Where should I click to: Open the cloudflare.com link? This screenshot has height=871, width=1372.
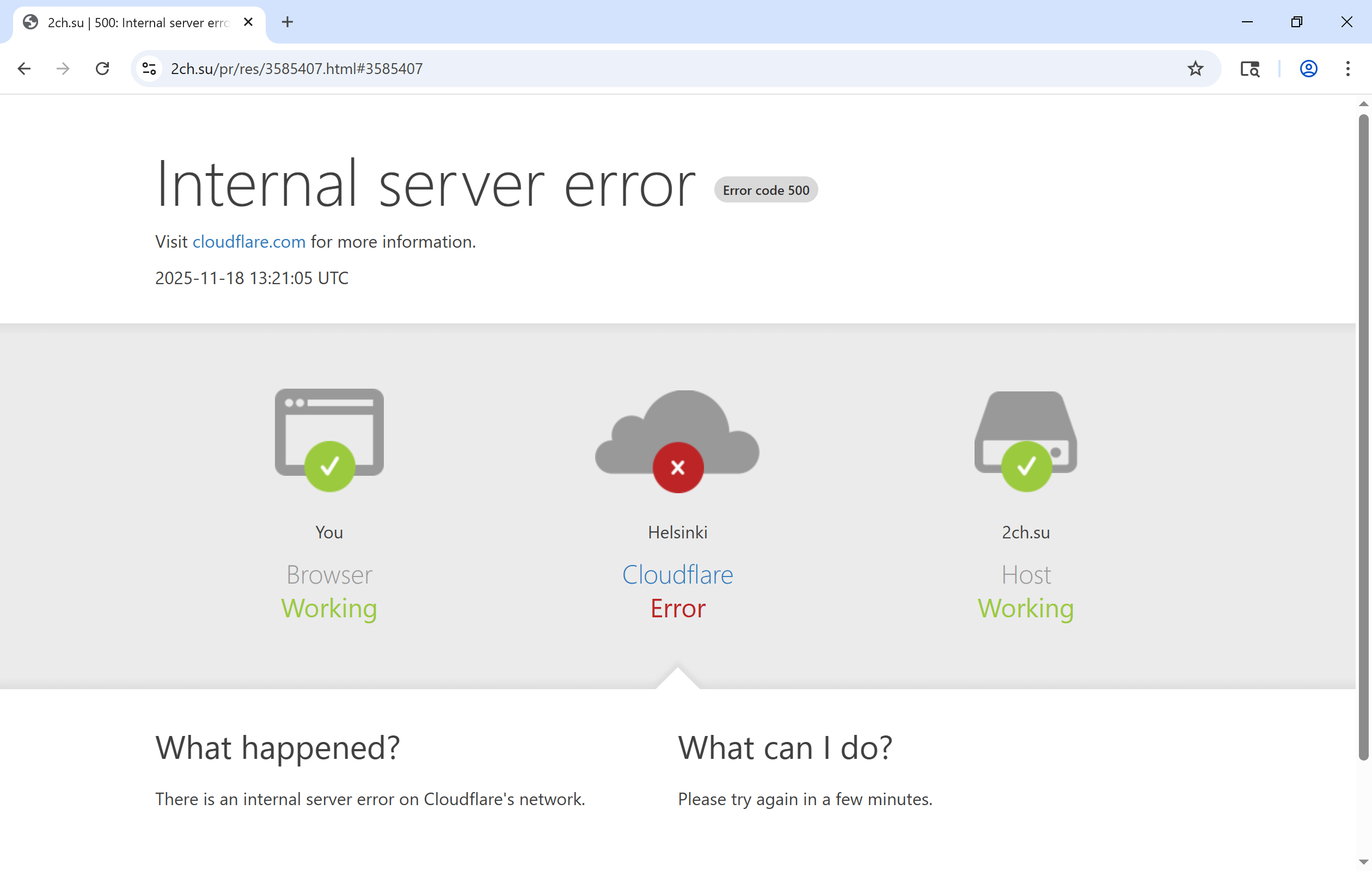point(249,242)
